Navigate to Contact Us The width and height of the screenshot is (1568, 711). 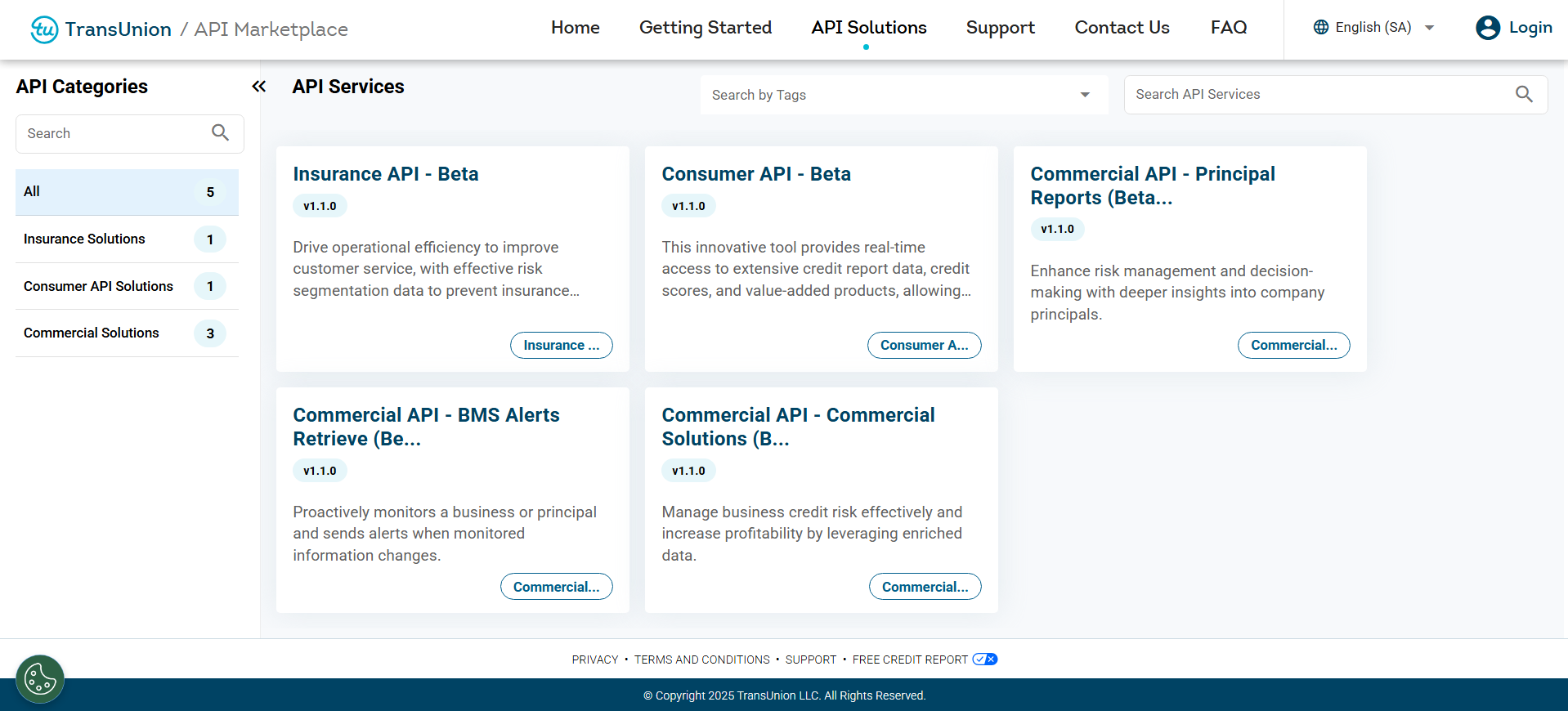pos(1122,28)
